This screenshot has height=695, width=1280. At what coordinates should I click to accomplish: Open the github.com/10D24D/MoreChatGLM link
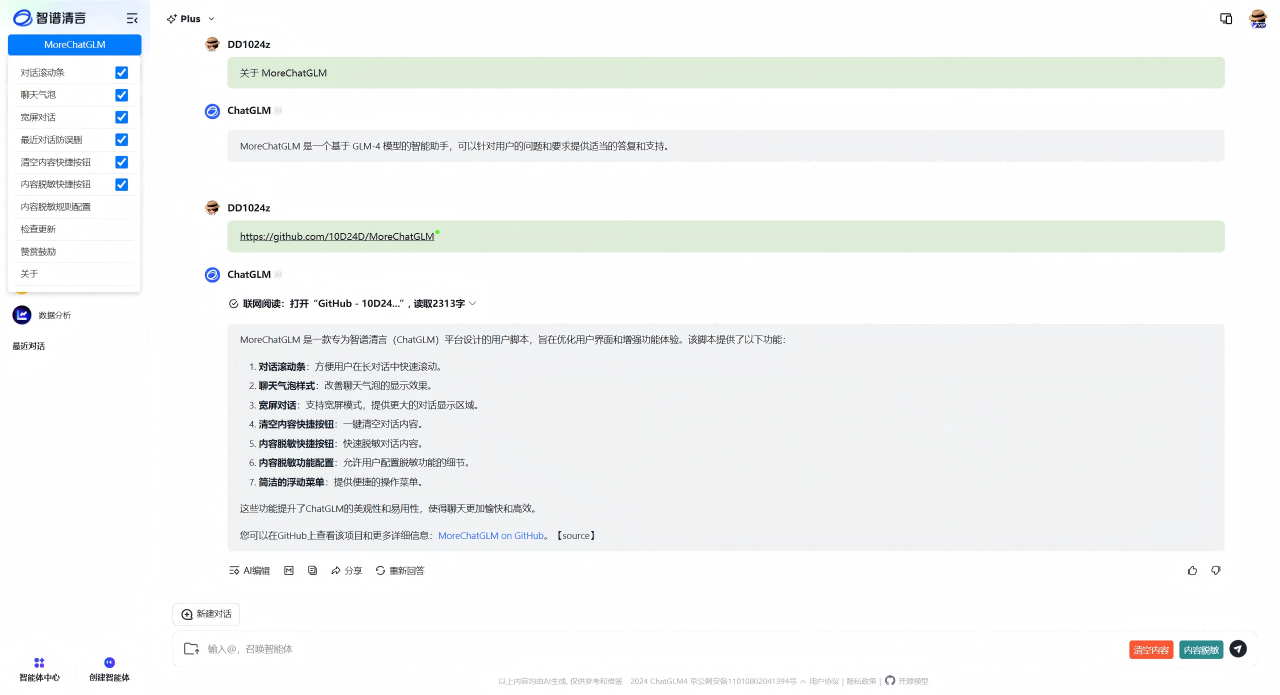[337, 236]
